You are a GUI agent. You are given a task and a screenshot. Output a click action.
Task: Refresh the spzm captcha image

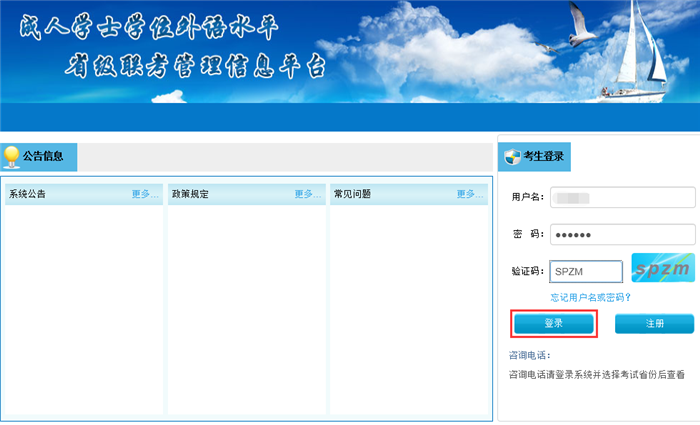[662, 270]
